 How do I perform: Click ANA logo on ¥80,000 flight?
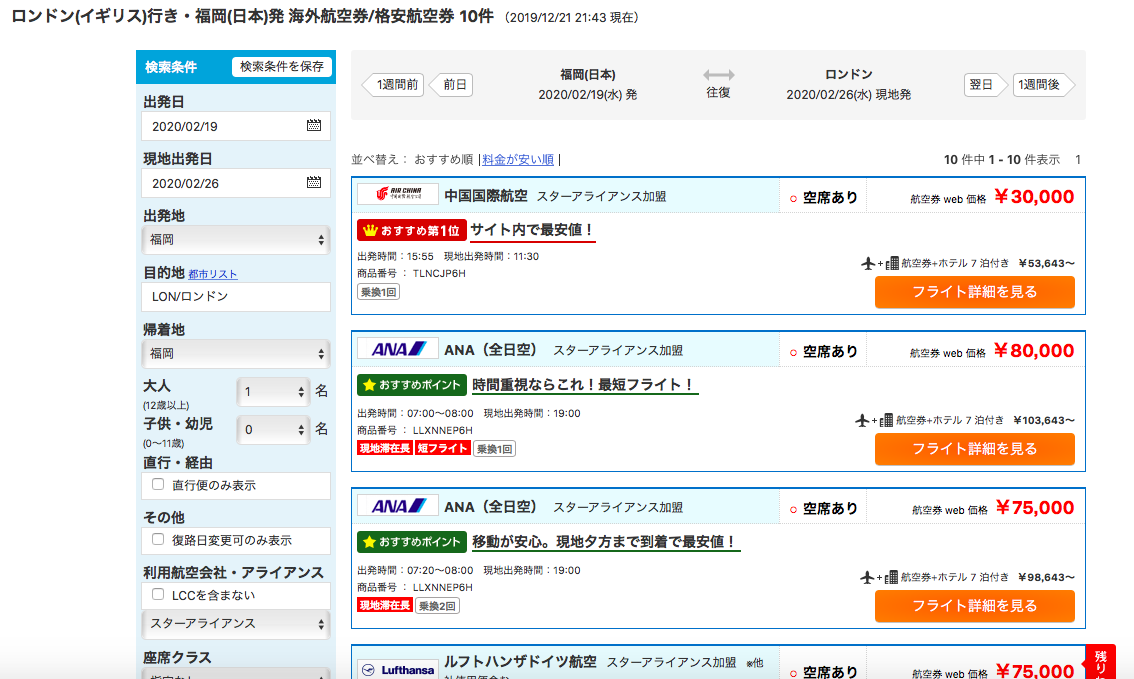point(398,349)
